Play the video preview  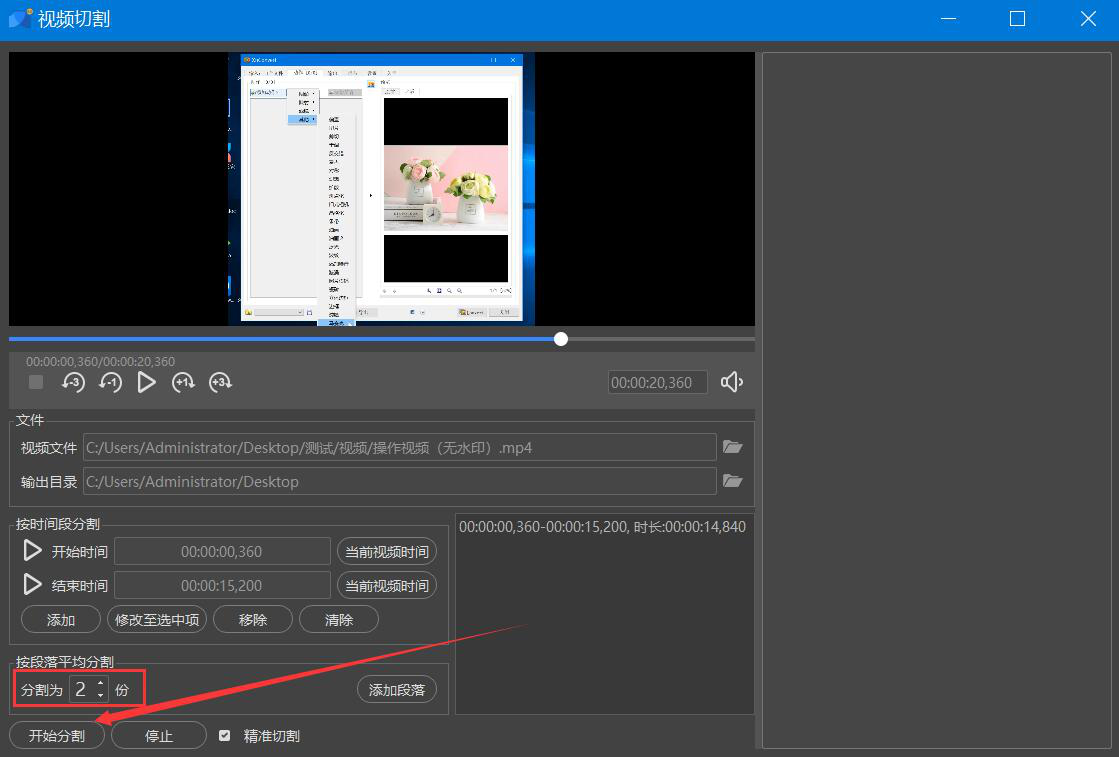(x=147, y=382)
